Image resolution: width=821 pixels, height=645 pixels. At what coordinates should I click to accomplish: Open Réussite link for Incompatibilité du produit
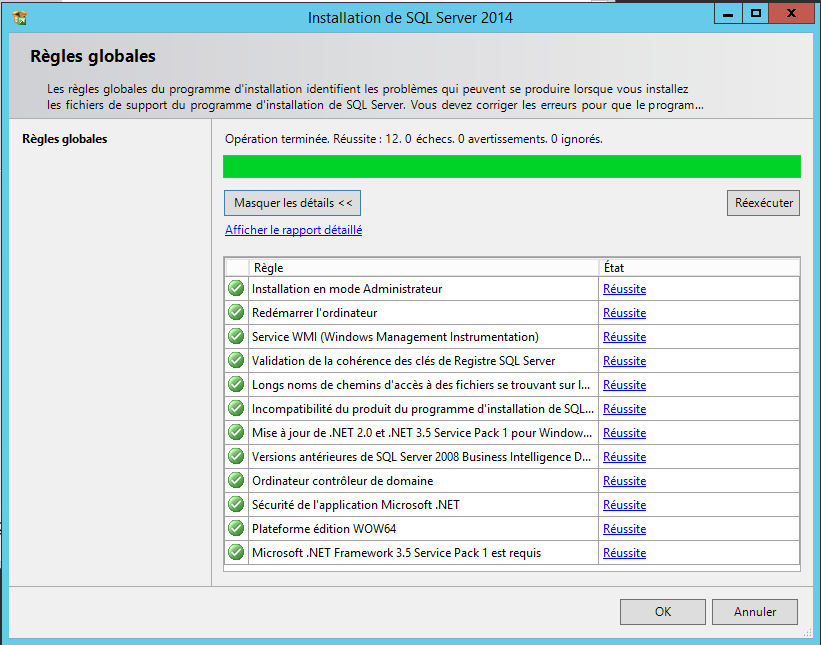pos(624,409)
